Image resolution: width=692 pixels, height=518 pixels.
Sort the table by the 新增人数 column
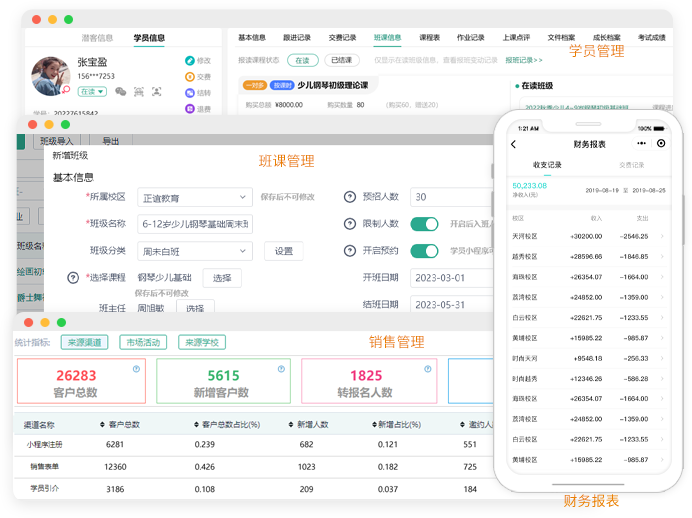291,424
